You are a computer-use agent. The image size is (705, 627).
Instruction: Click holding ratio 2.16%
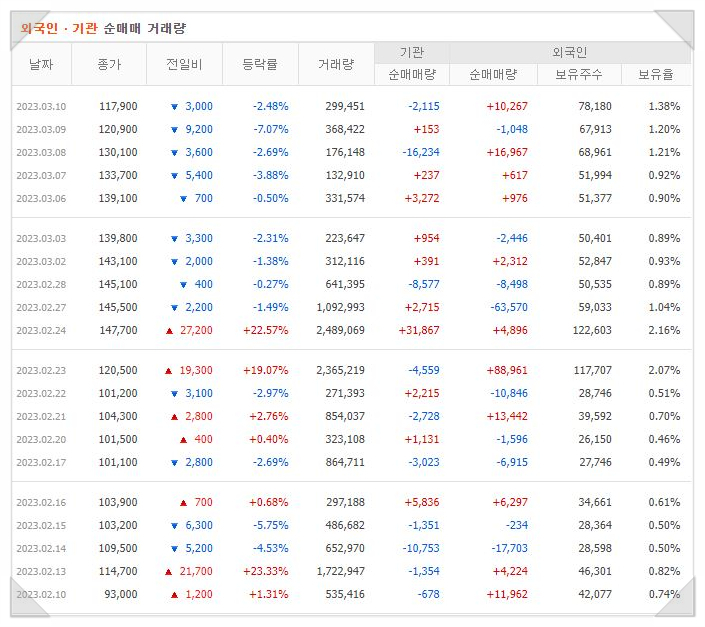click(x=664, y=330)
